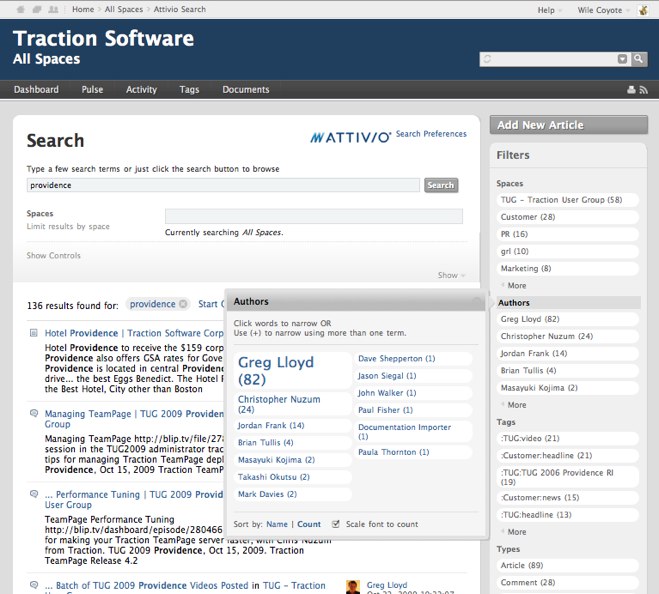Viewport: 659px width, 594px height.
Task: Click the print icon beside RSS feed
Action: point(631,90)
